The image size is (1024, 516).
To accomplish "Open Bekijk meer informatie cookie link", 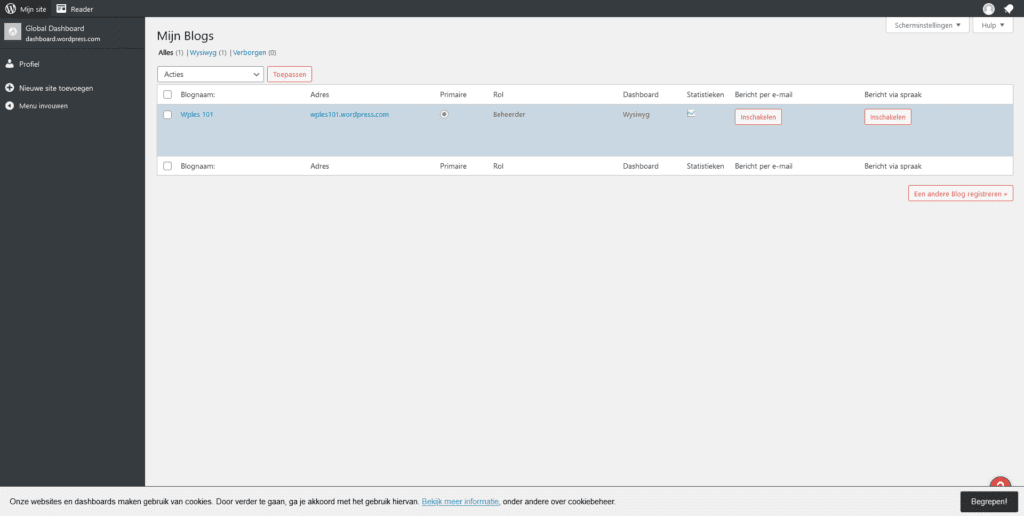I will point(460,502).
